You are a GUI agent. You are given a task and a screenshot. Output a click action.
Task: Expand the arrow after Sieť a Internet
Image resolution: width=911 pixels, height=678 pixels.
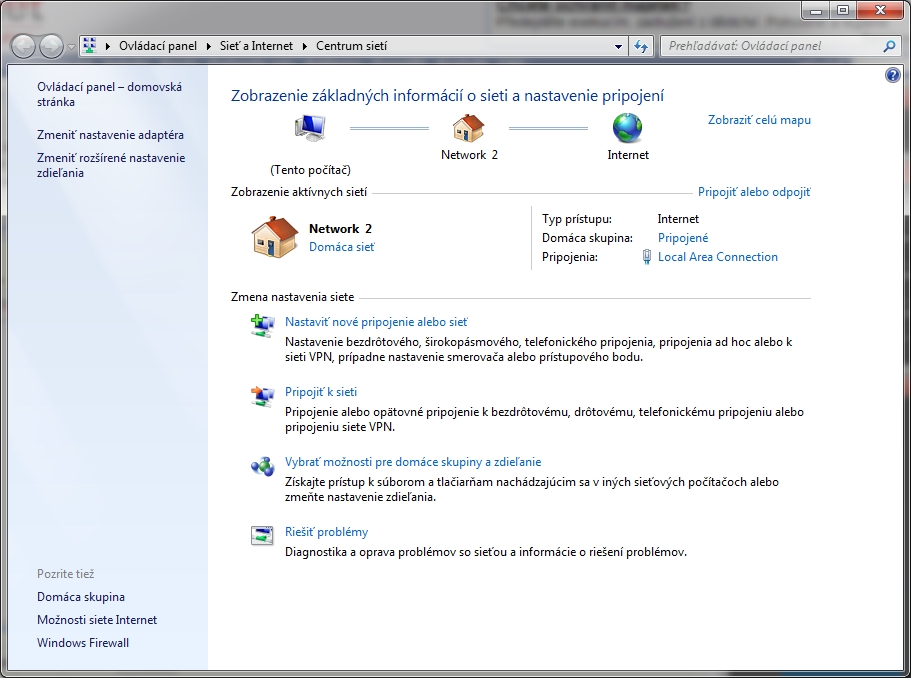(304, 46)
